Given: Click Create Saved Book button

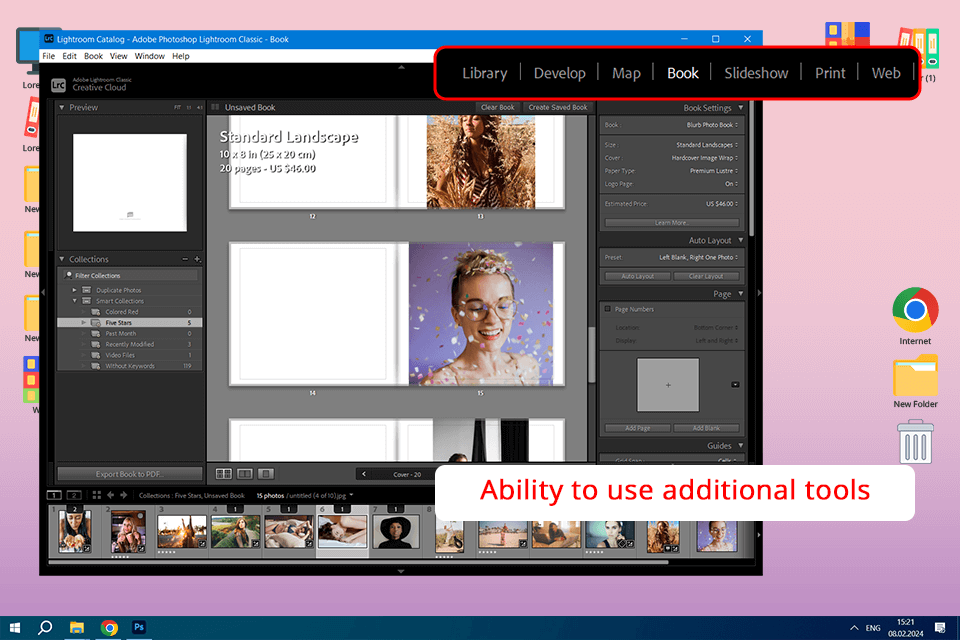Looking at the screenshot, I should (557, 107).
